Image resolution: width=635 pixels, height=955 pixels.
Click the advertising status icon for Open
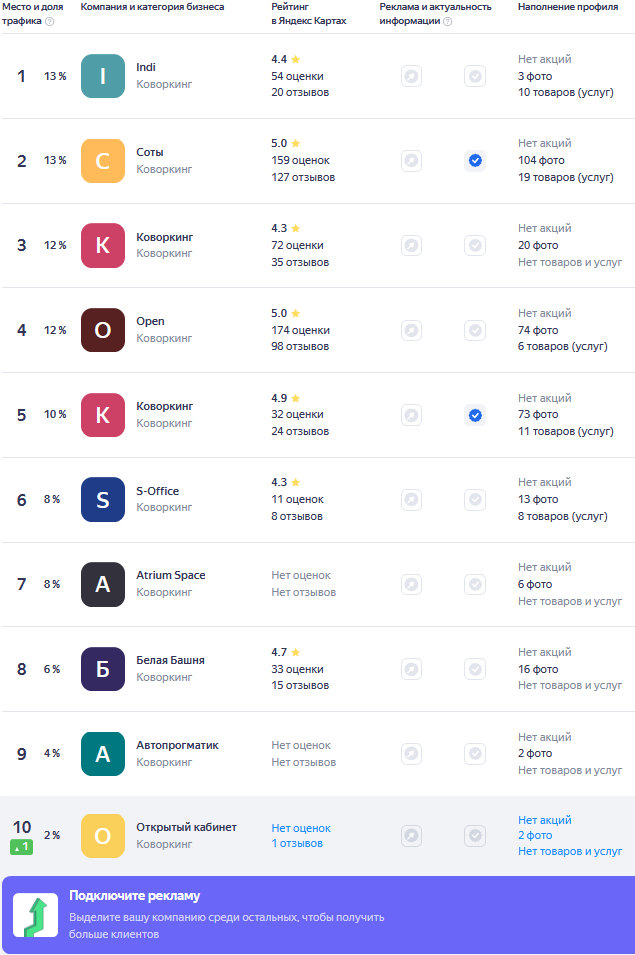tap(412, 330)
